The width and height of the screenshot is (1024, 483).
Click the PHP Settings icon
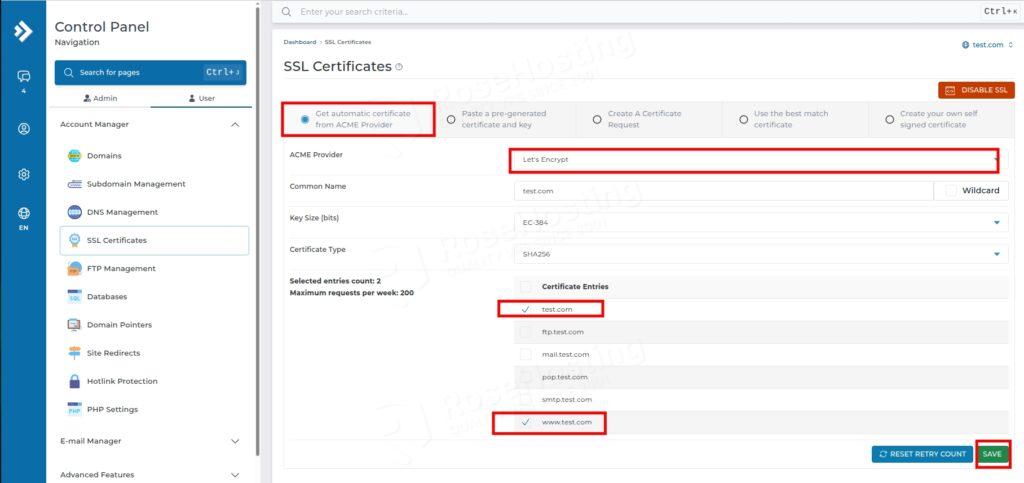pyautogui.click(x=74, y=409)
